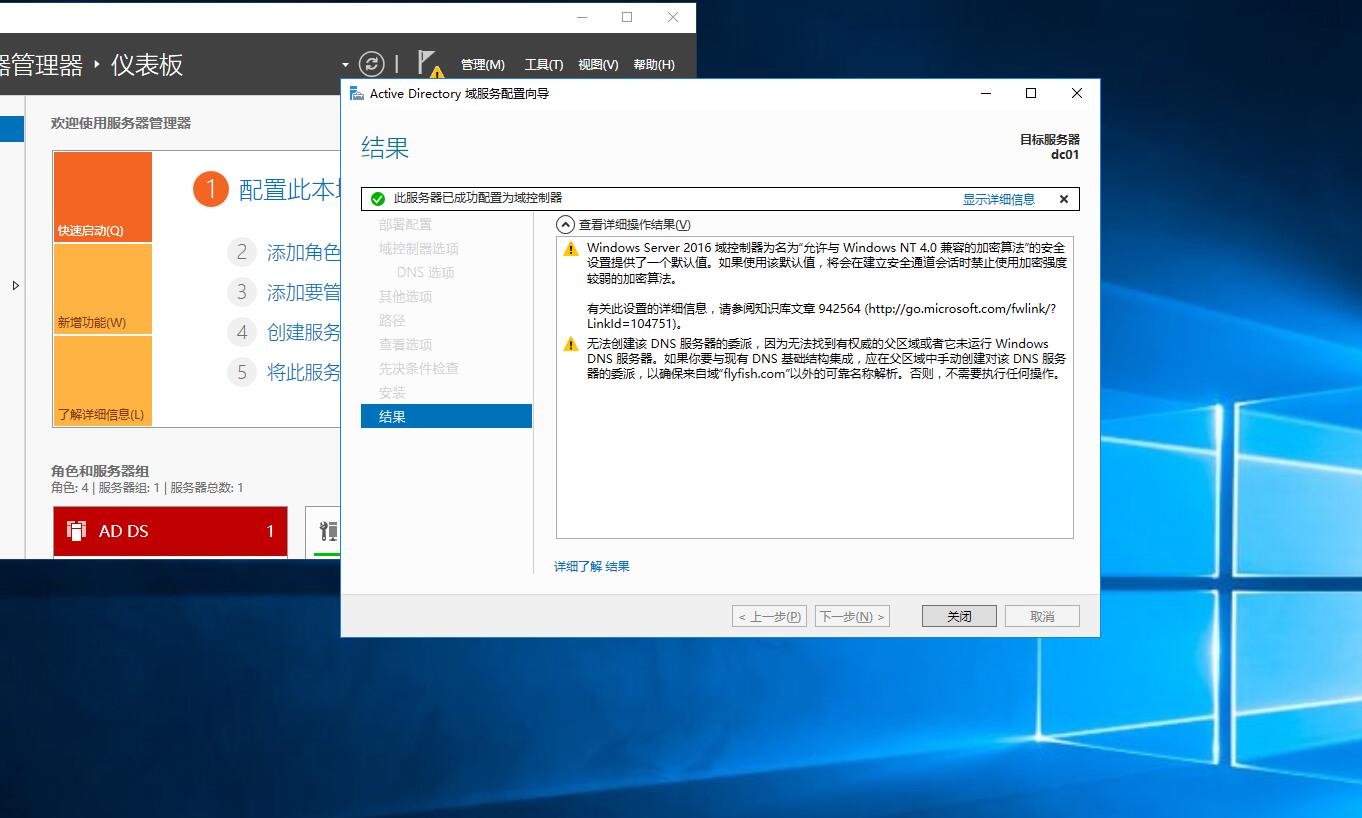The width and height of the screenshot is (1362, 818).
Task: Select 部署配置 in wizard sidebar
Action: pos(405,224)
